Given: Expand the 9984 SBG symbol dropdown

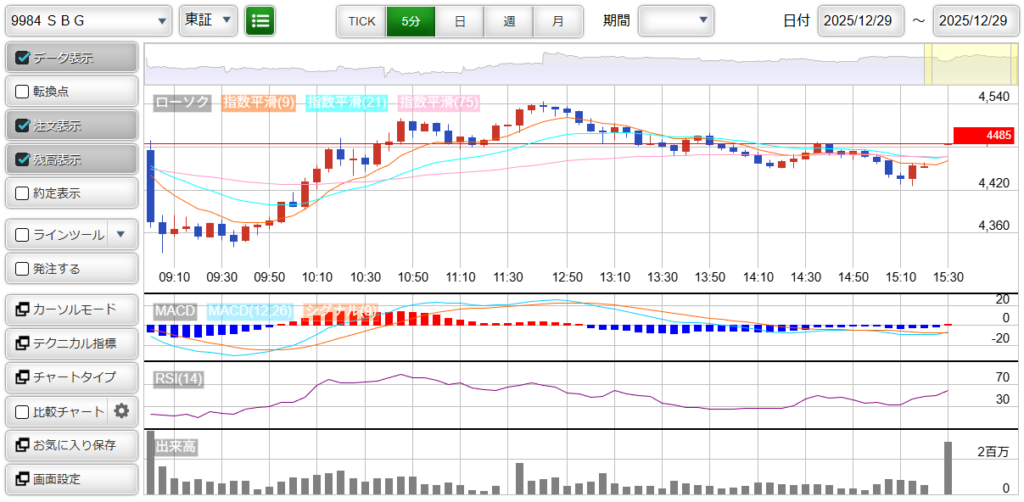Looking at the screenshot, I should tap(88, 20).
